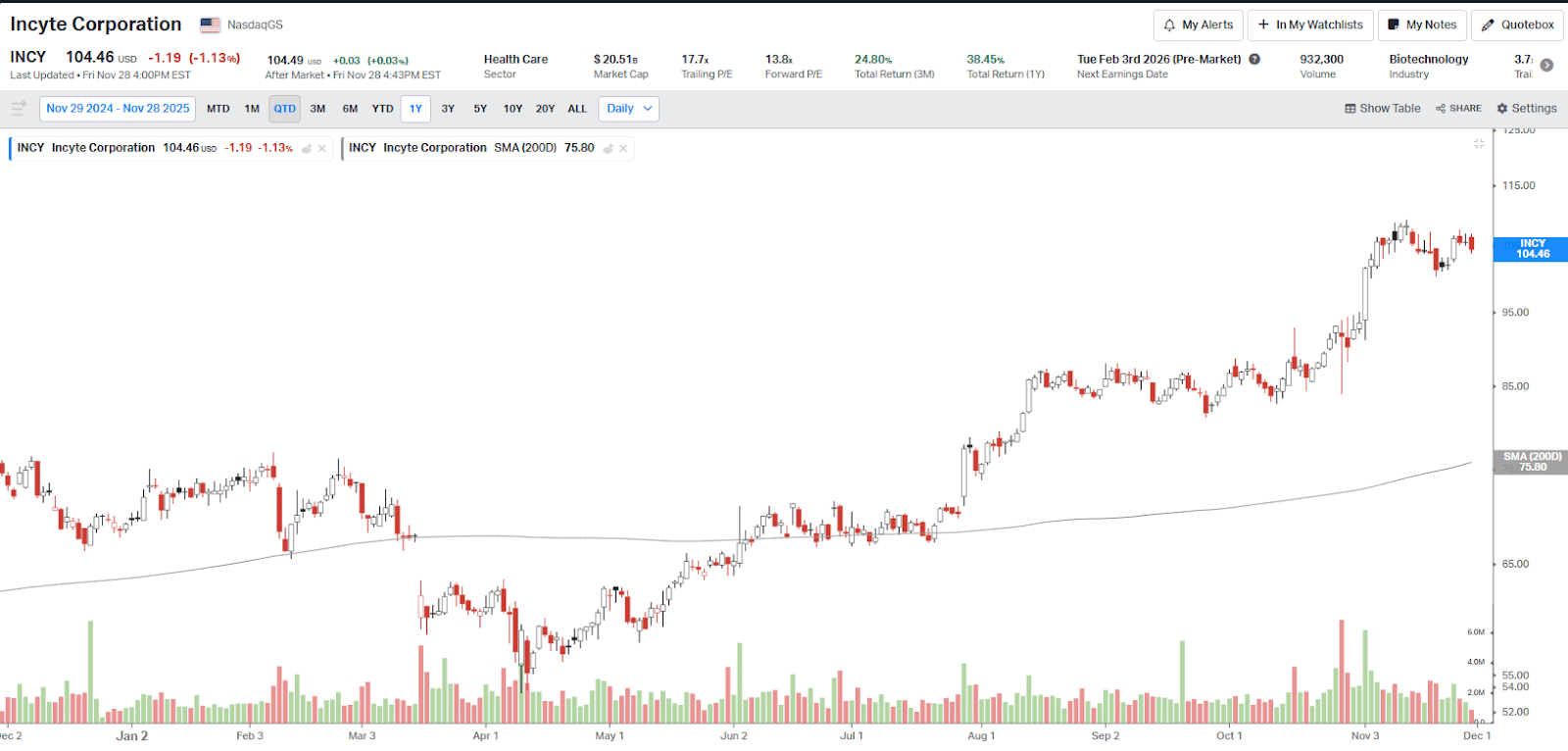Viewport: 1568px width, 751px height.
Task: Select the QTD time range
Action: click(285, 109)
